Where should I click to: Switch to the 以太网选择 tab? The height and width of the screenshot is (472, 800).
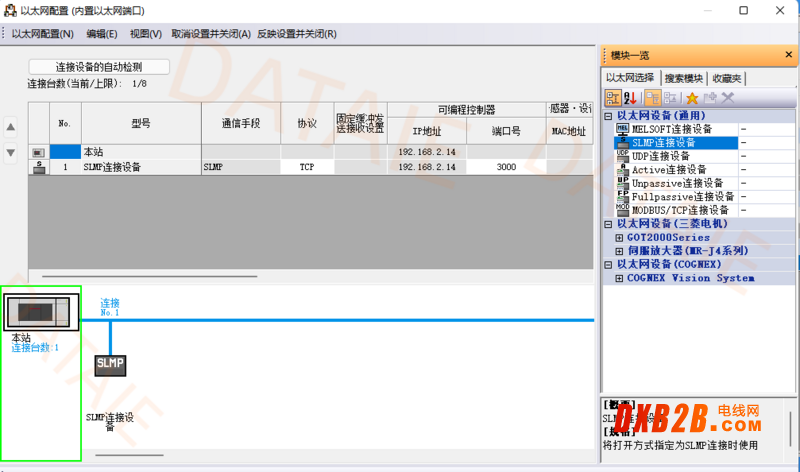pyautogui.click(x=630, y=78)
